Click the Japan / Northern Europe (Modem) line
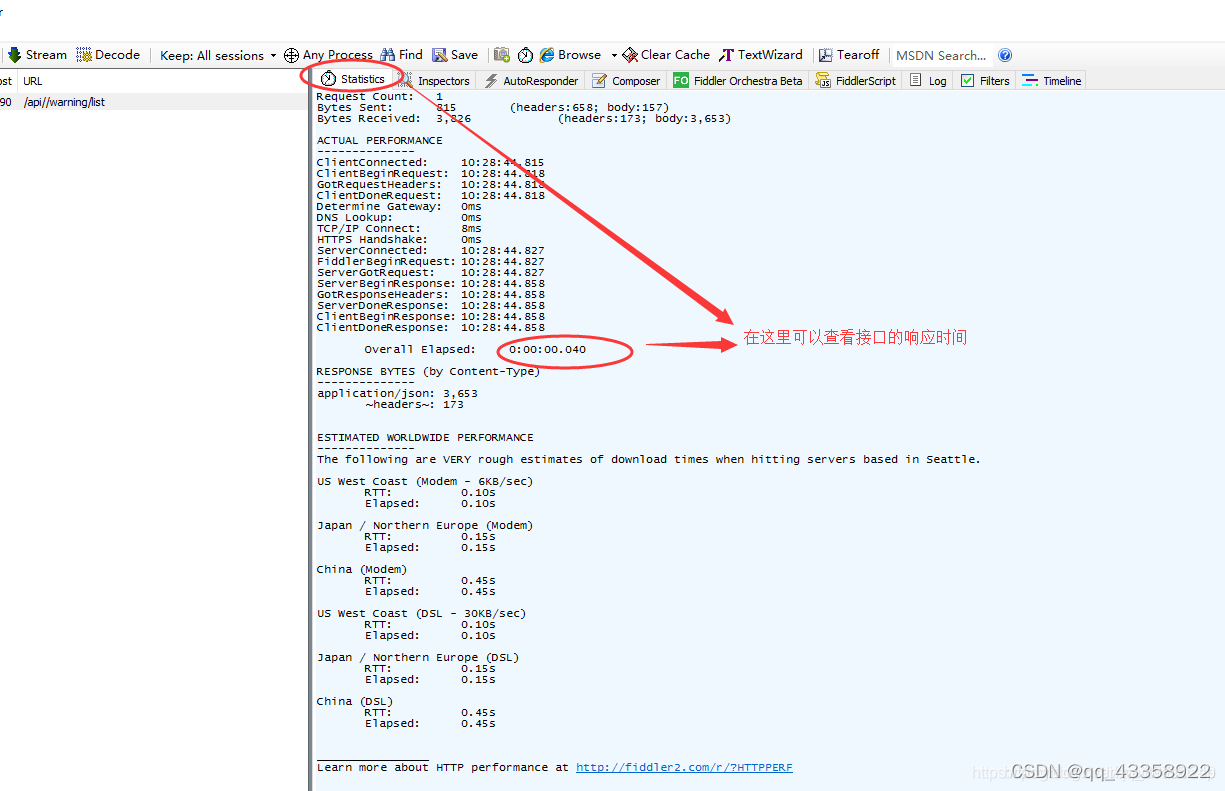Viewport: 1225px width, 791px height. click(x=425, y=525)
